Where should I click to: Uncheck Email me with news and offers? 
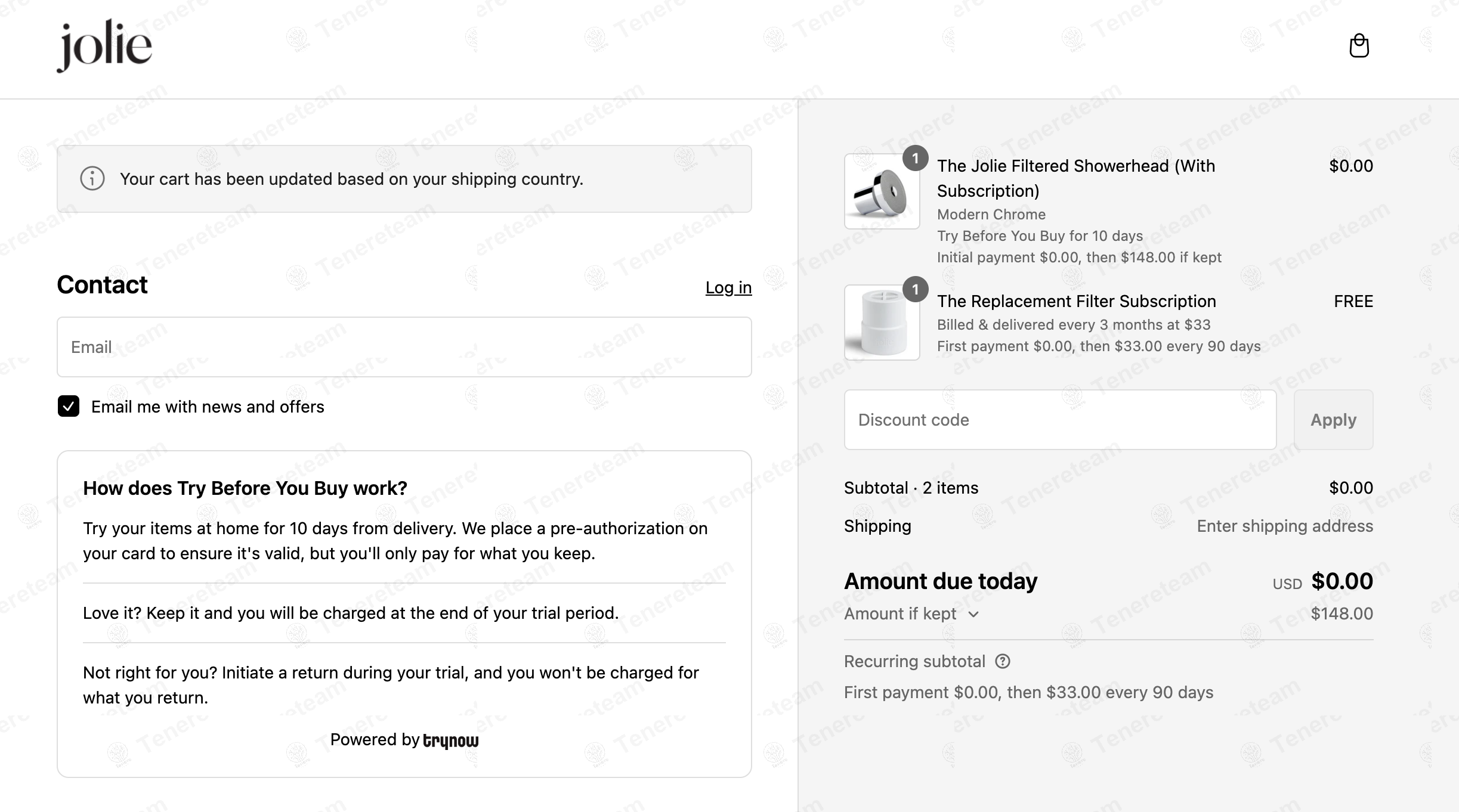69,407
